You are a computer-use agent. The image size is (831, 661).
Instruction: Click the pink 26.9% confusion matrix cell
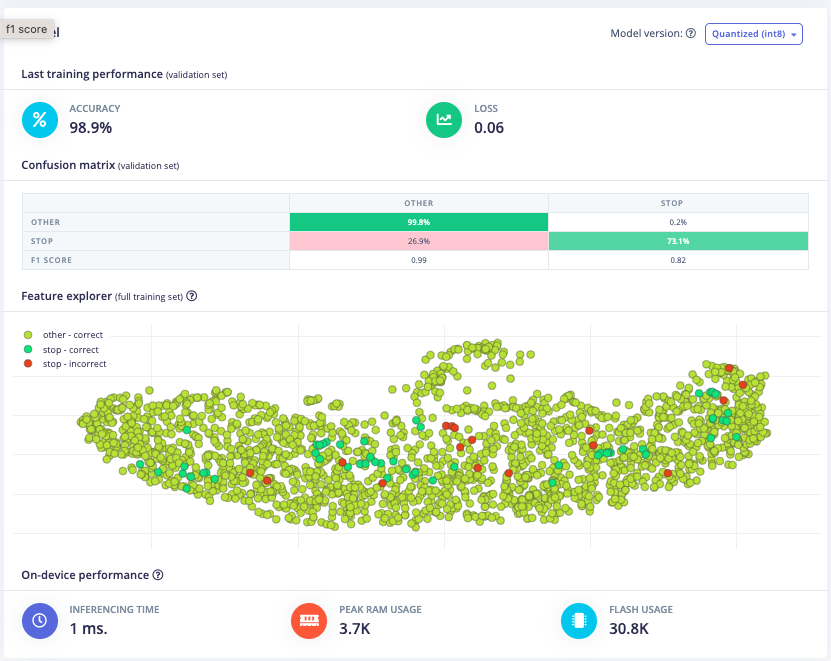tap(419, 241)
